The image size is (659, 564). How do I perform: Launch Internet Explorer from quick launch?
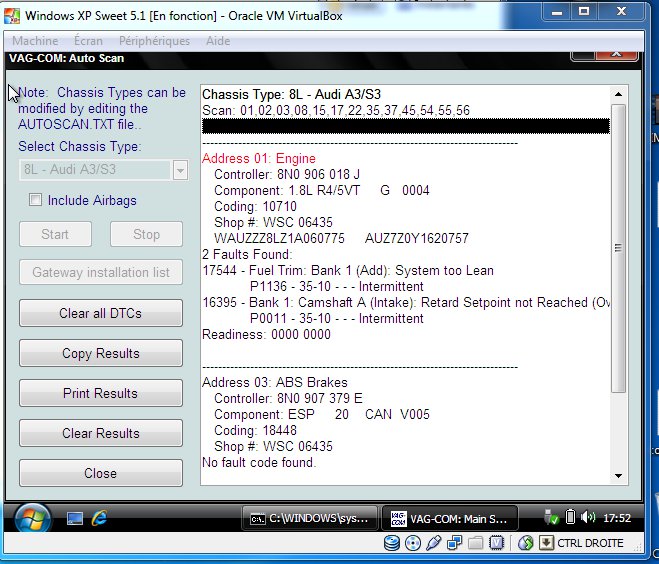coord(99,518)
